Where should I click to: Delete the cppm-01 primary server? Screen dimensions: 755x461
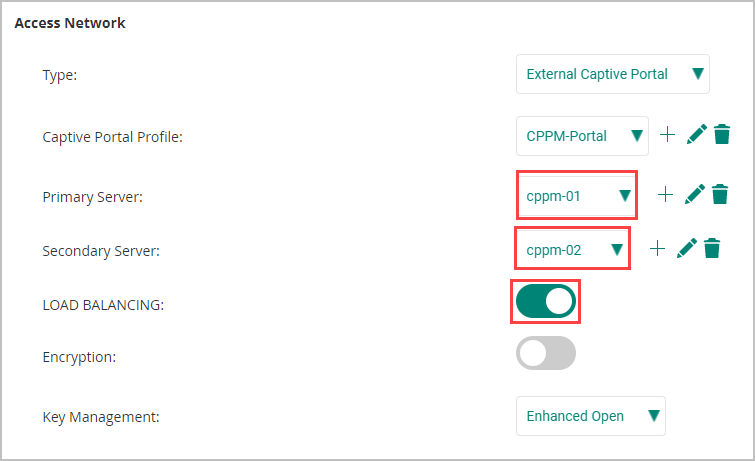720,195
